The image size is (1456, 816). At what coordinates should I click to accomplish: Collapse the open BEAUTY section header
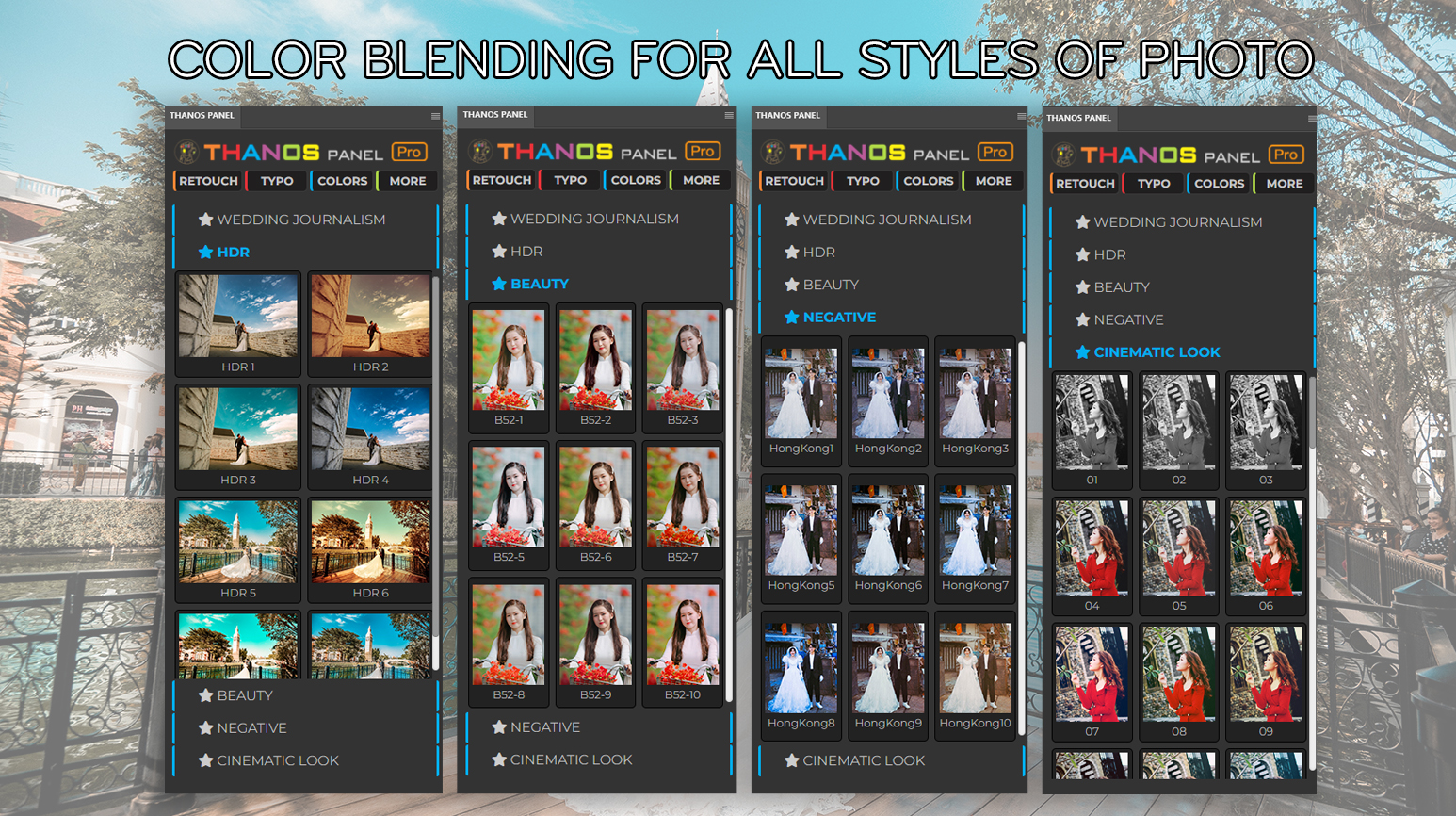[599, 284]
